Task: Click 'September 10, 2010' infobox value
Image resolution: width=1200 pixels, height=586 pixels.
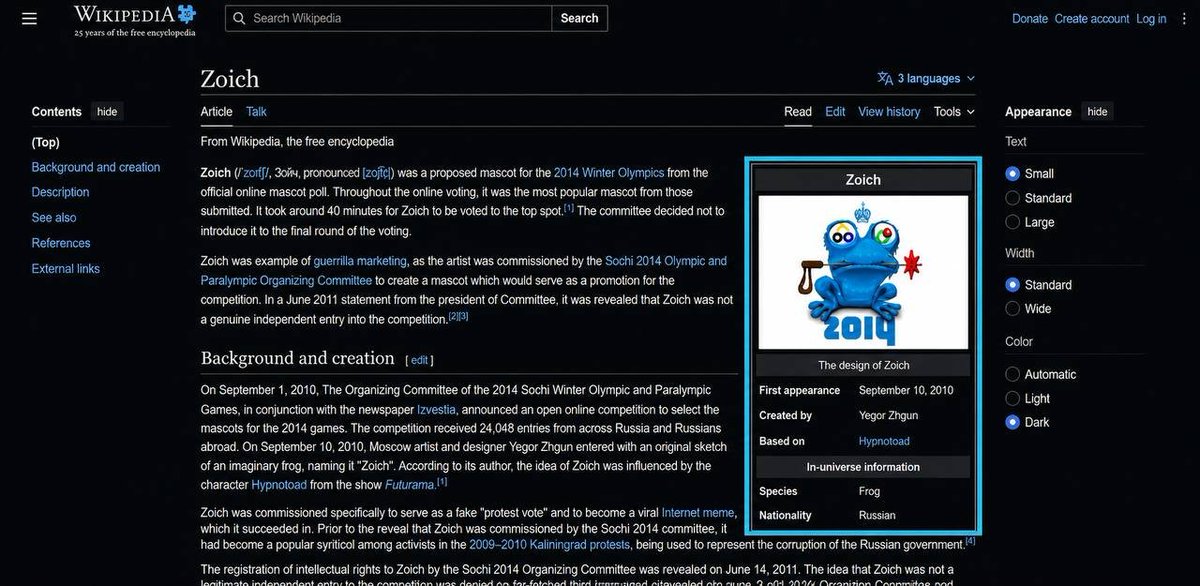Action: point(906,391)
